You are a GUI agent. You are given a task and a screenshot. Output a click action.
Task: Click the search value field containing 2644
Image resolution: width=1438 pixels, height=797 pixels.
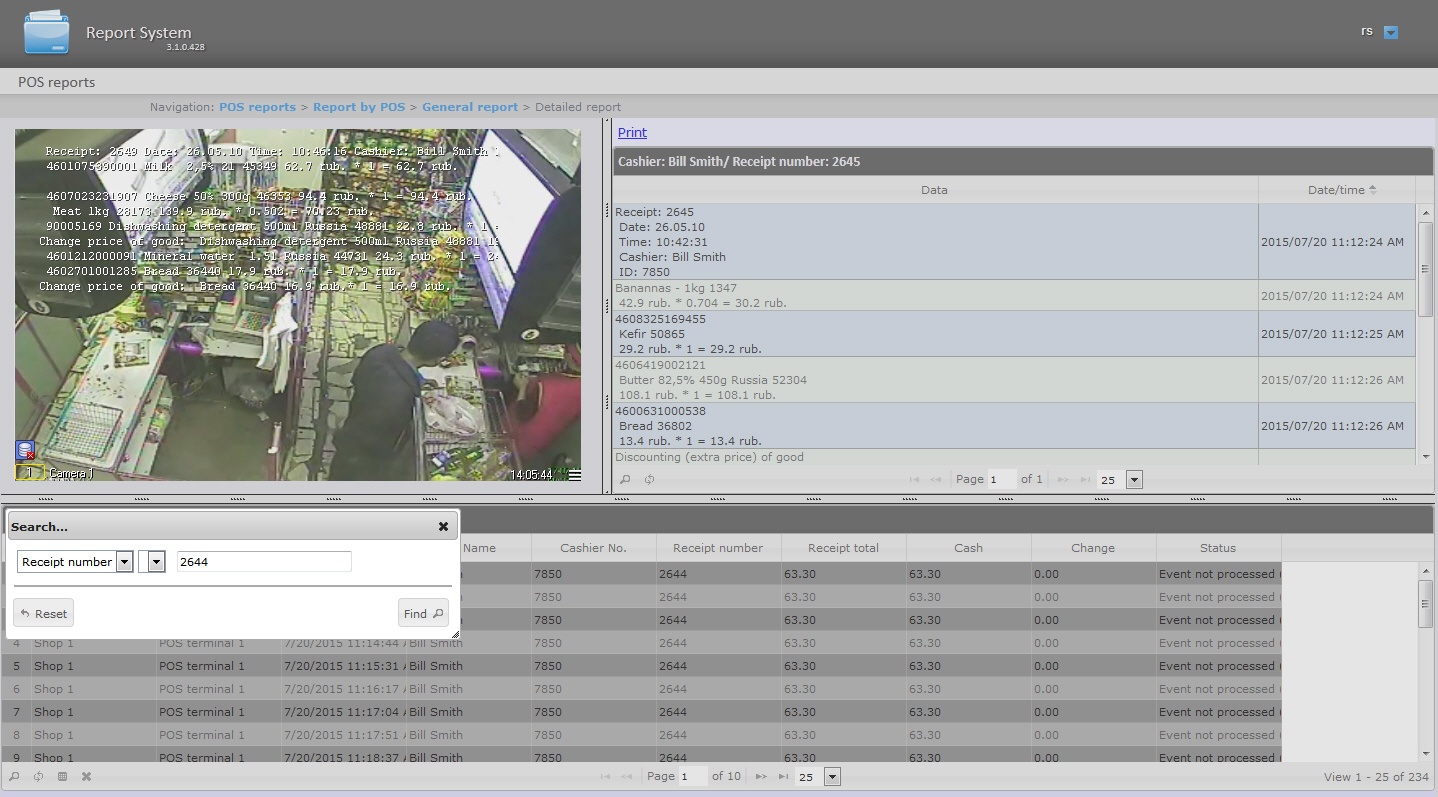pos(264,562)
